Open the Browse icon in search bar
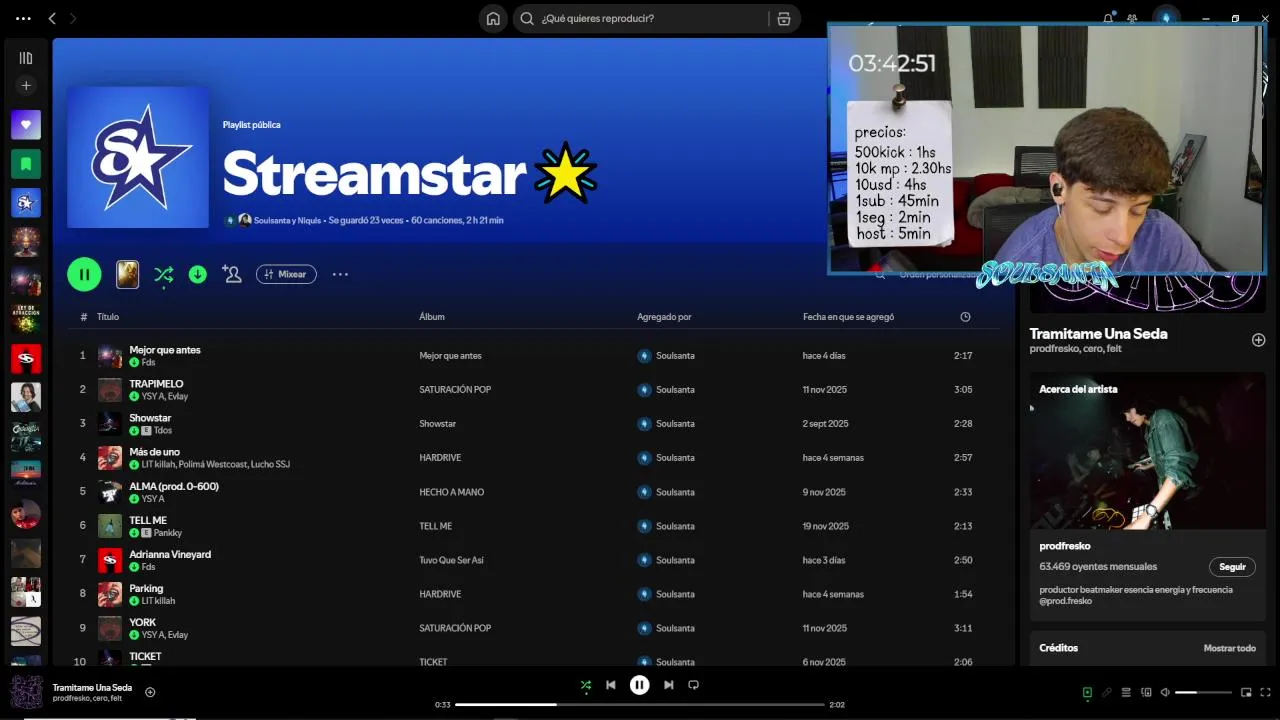Screen dimensions: 1280x720 pyautogui.click(x=783, y=18)
